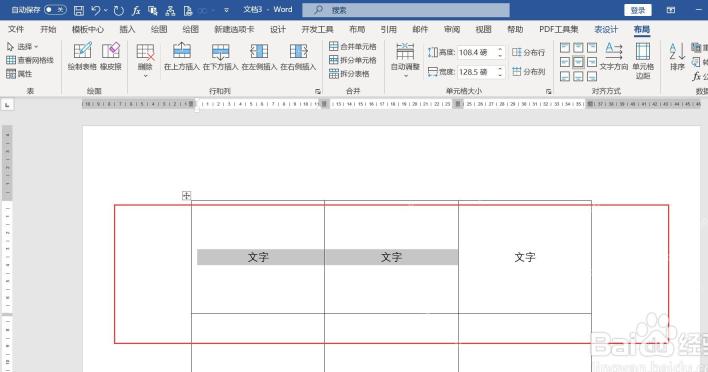
Task: Open the 引用 references tab
Action: 388,29
